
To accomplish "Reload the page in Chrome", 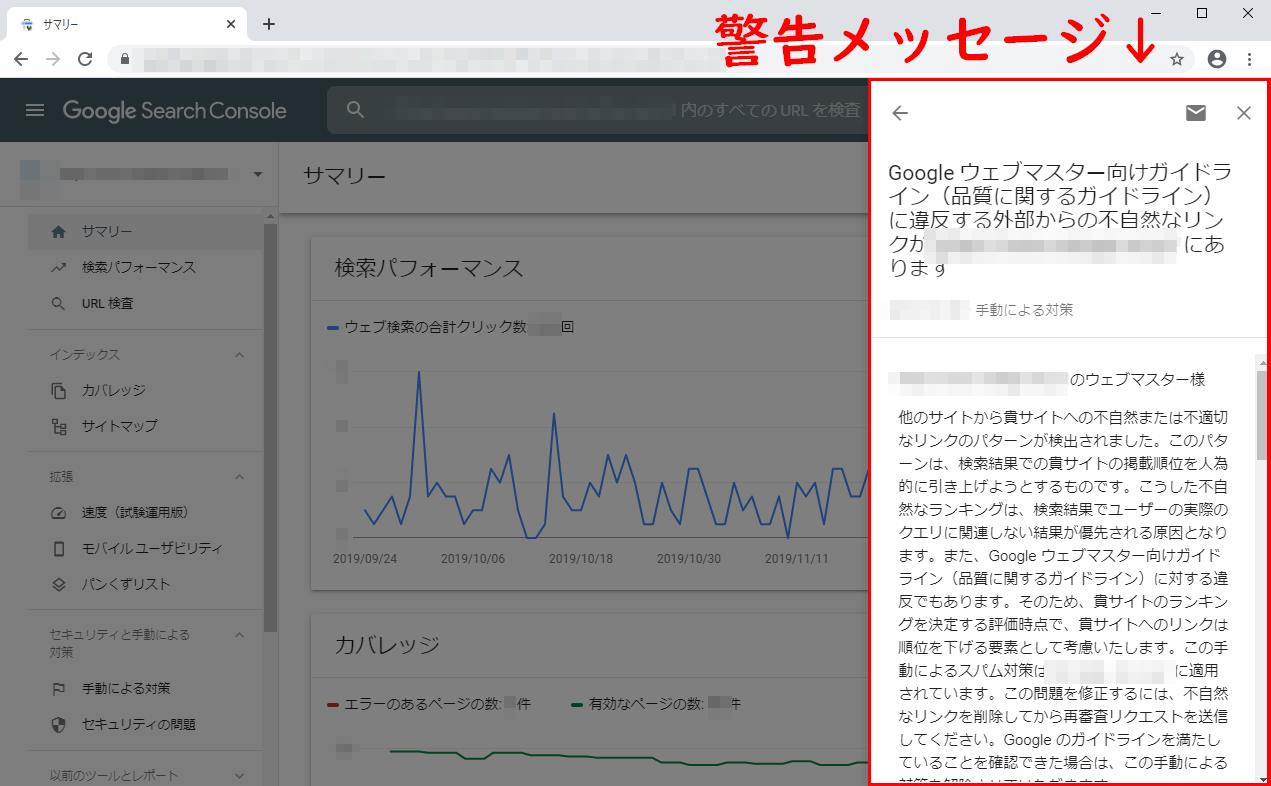I will pyautogui.click(x=85, y=59).
